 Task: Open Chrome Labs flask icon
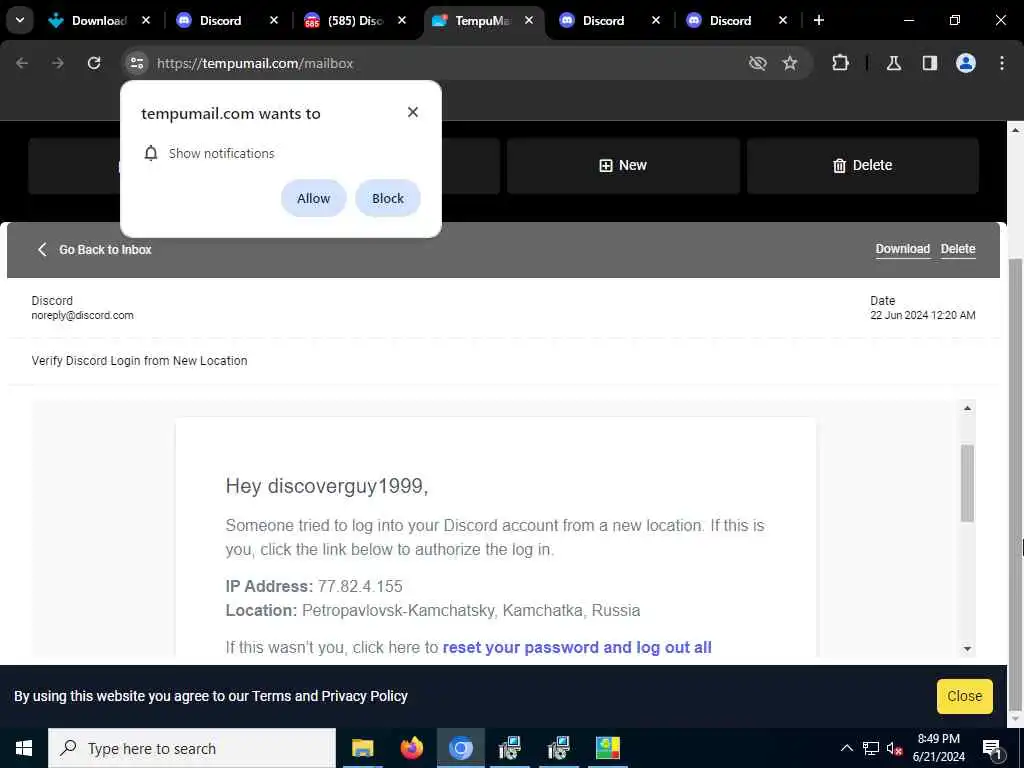894,63
